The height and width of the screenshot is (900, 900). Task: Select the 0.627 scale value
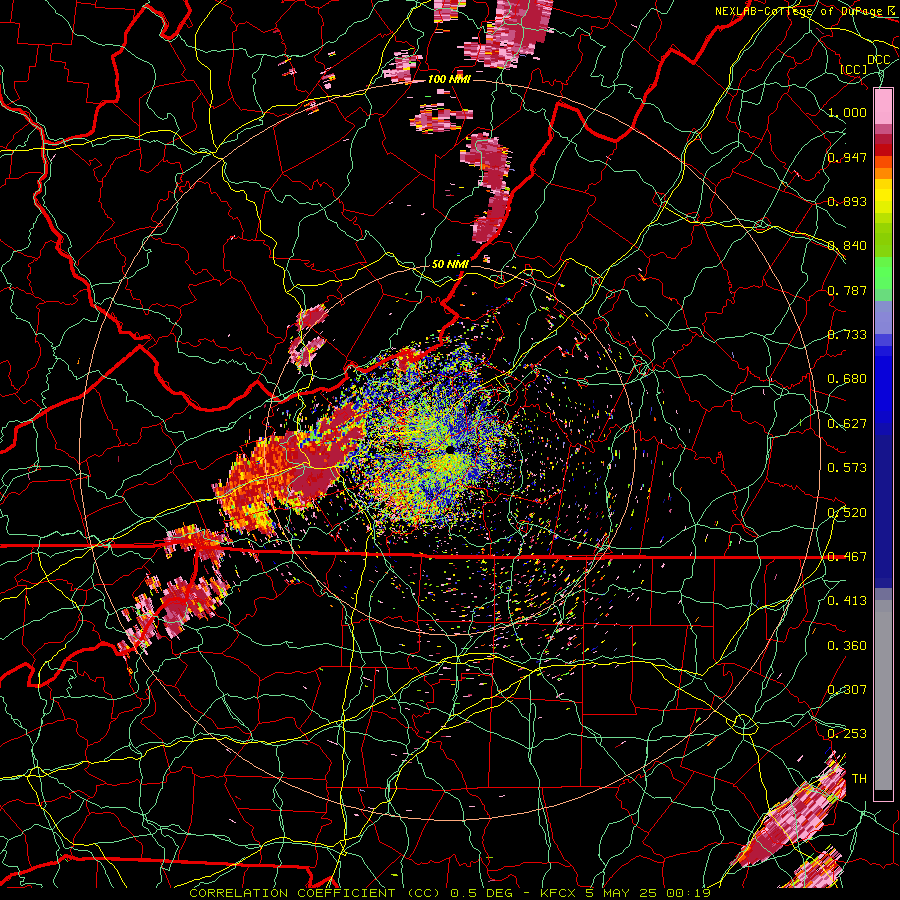847,424
